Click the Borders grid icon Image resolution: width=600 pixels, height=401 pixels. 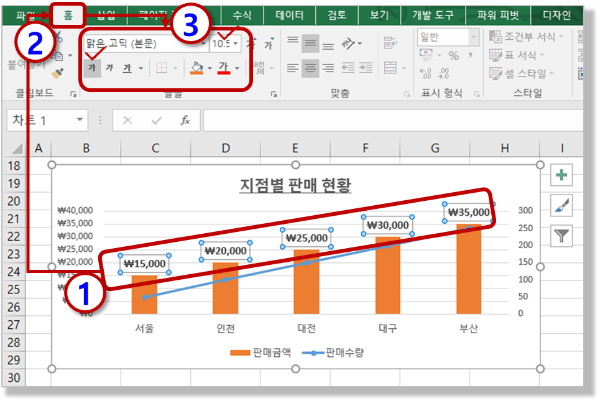pyautogui.click(x=161, y=68)
